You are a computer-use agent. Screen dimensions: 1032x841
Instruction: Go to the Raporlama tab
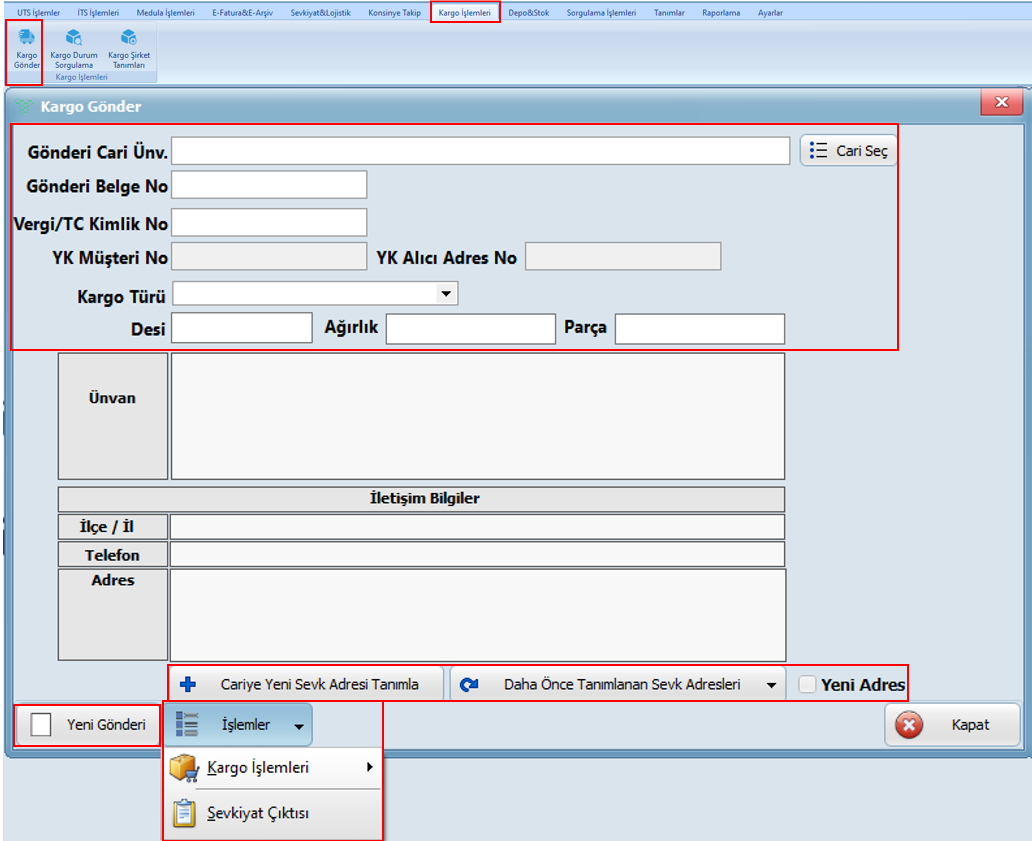[x=721, y=13]
